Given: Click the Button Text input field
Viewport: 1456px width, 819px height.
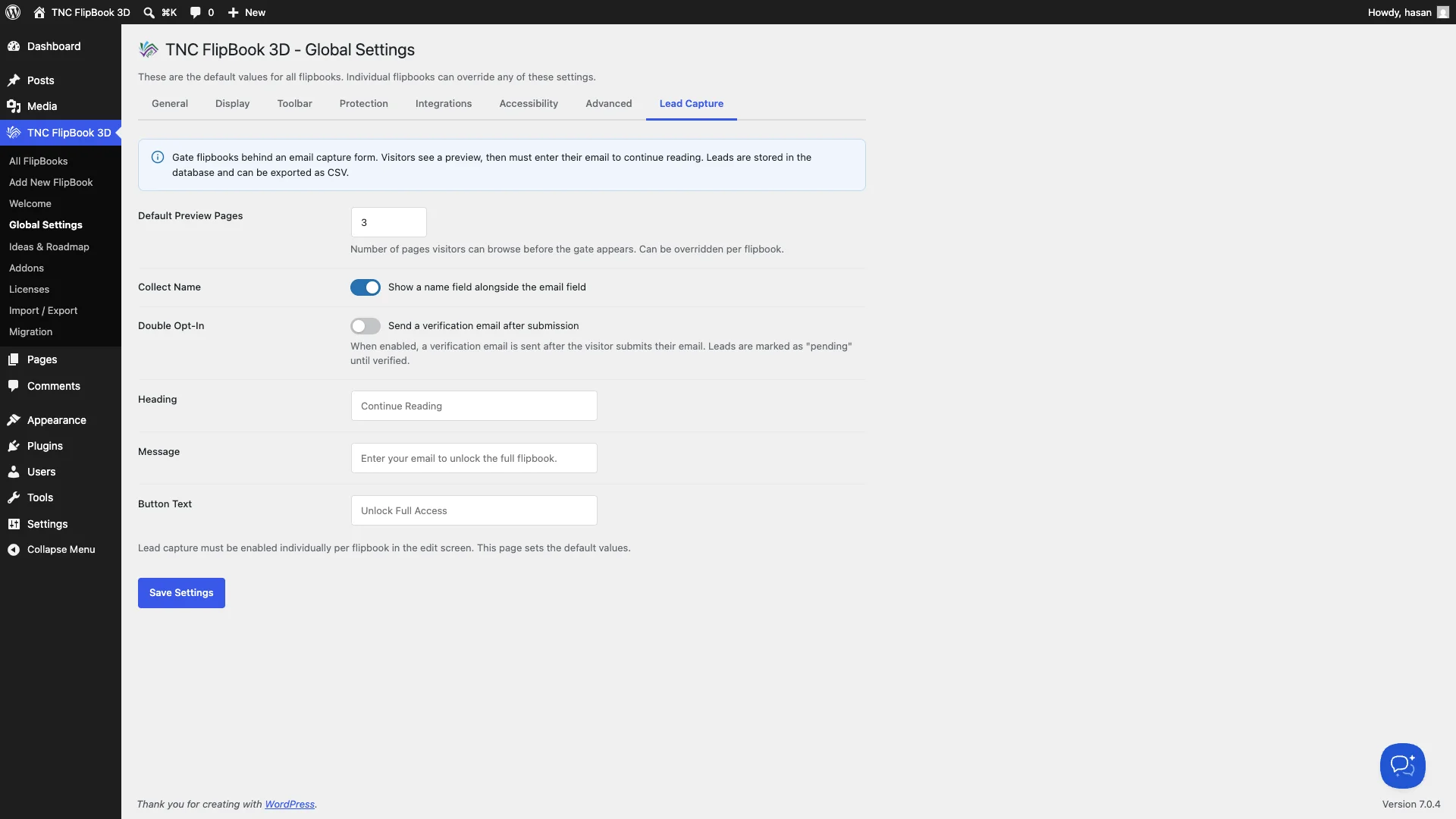Looking at the screenshot, I should tap(474, 510).
